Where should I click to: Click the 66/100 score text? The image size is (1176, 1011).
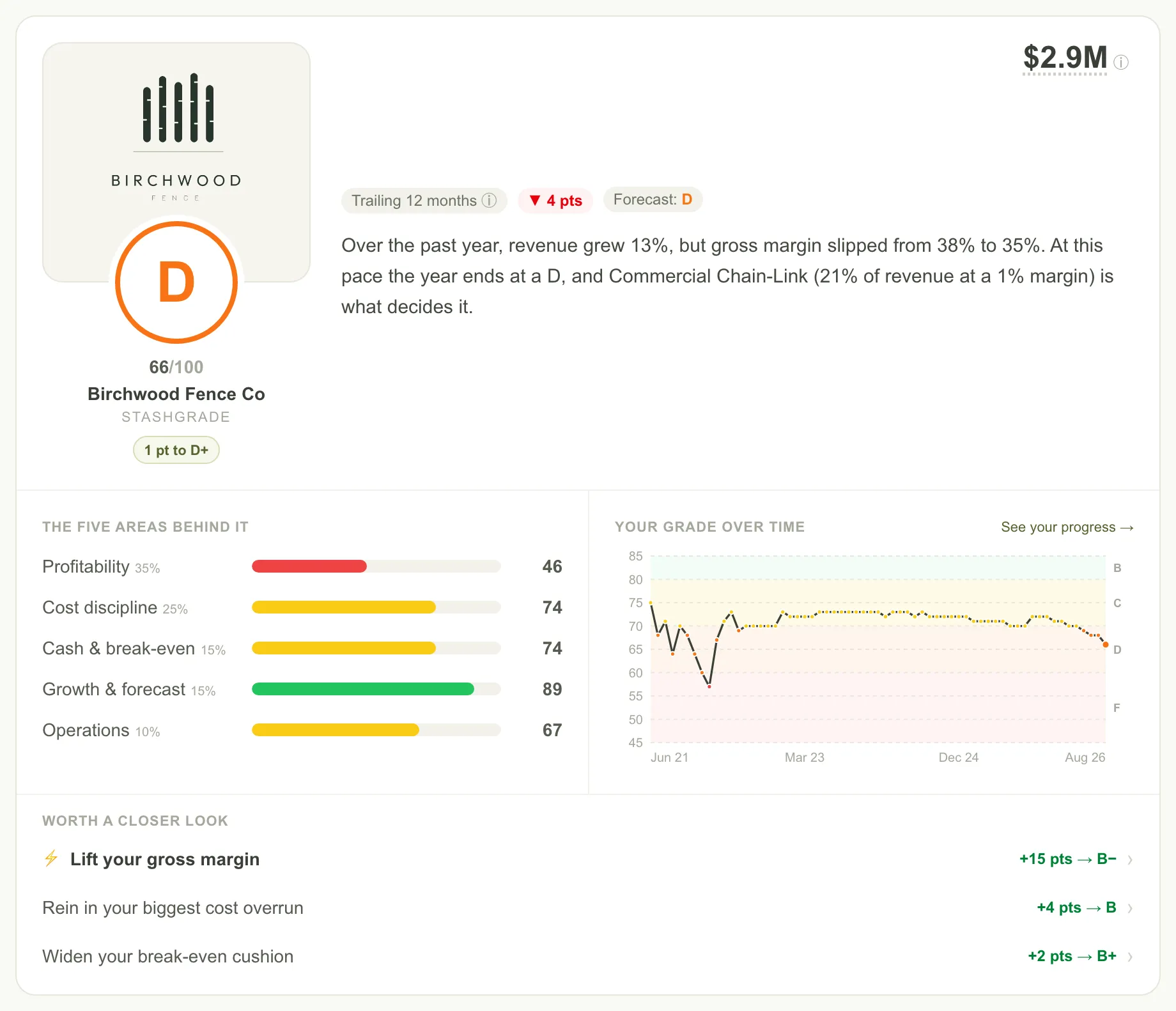[176, 367]
